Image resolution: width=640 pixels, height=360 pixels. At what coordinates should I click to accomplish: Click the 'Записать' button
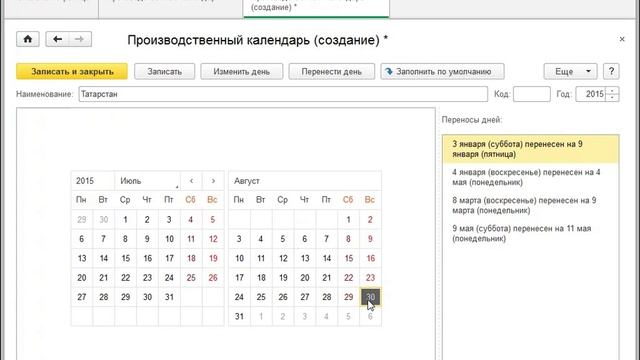[x=164, y=71]
